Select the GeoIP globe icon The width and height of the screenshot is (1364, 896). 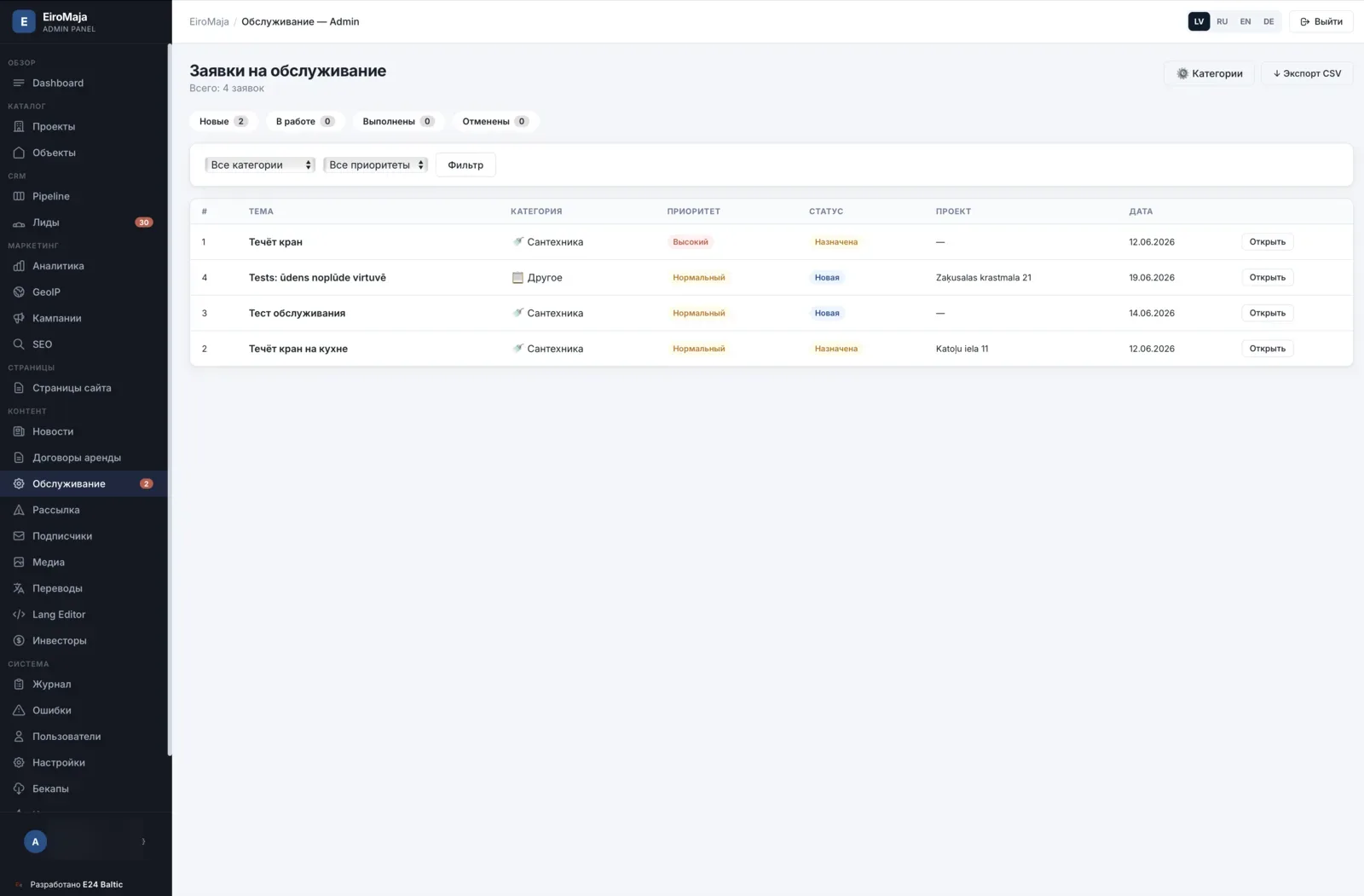(19, 292)
